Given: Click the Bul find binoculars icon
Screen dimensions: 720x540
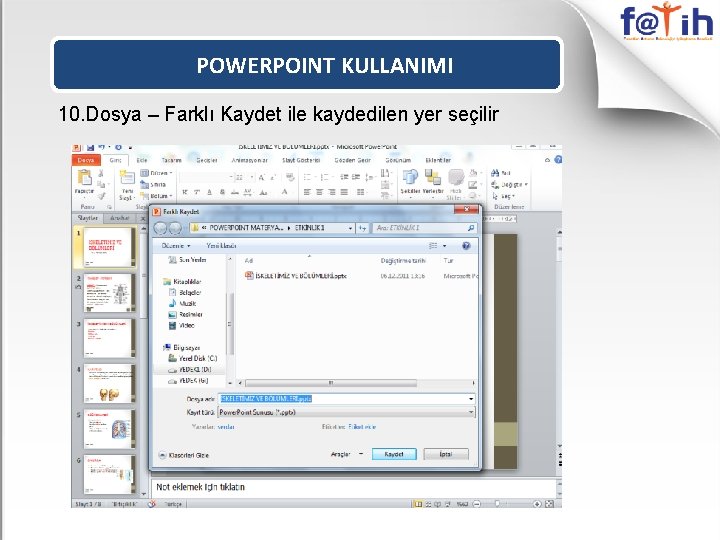Looking at the screenshot, I should coord(495,173).
